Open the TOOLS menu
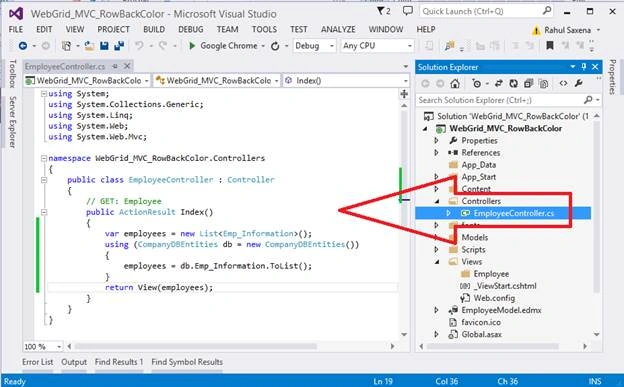 click(x=264, y=29)
